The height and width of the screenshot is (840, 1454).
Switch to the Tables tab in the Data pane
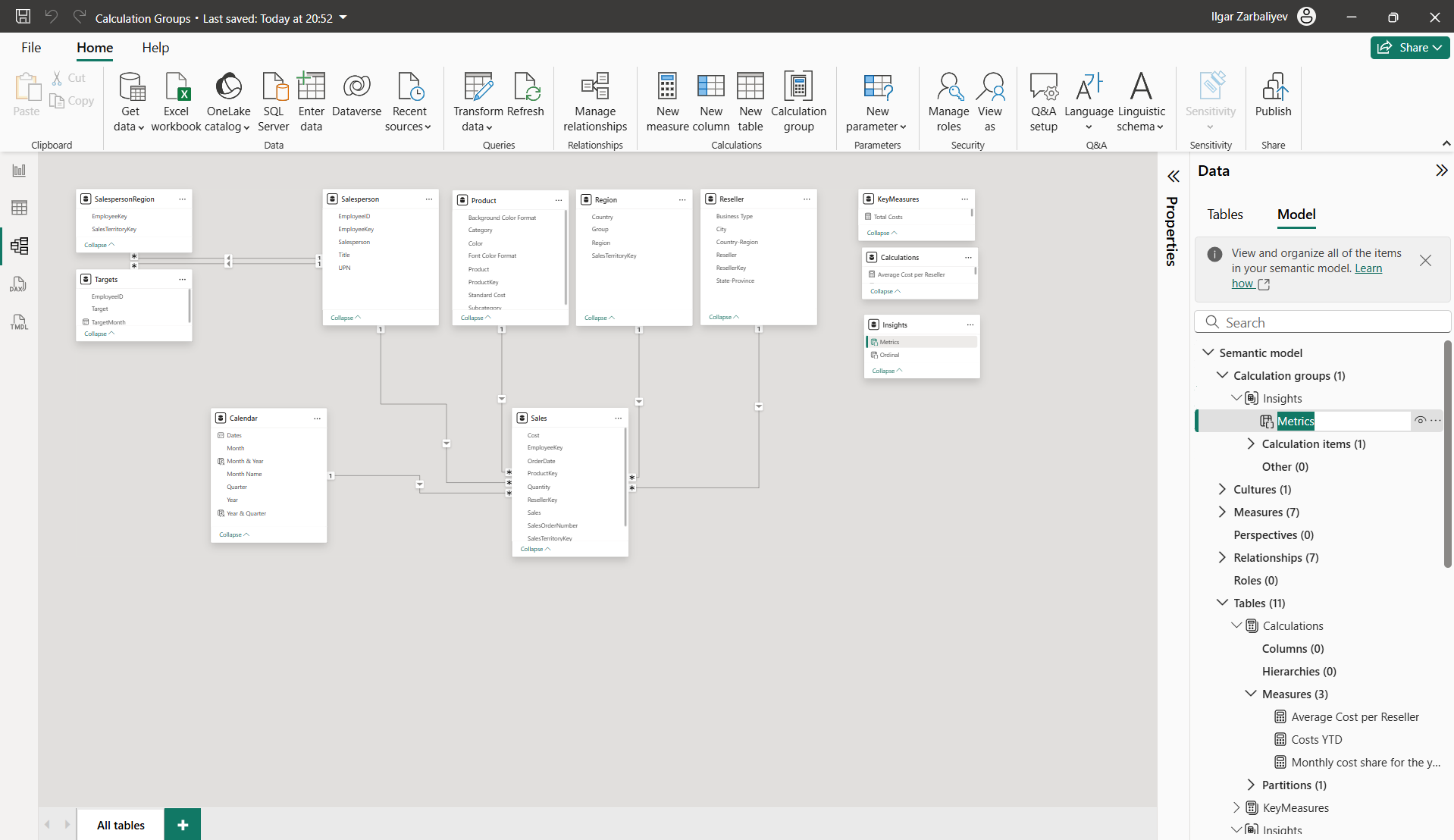click(x=1225, y=215)
